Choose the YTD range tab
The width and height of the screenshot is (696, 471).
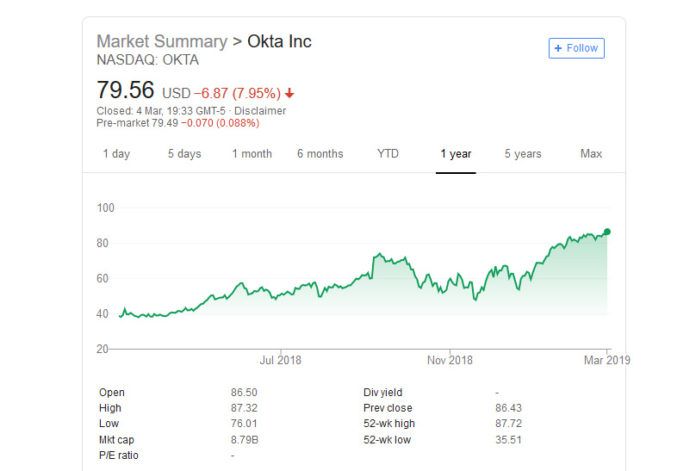pos(388,154)
